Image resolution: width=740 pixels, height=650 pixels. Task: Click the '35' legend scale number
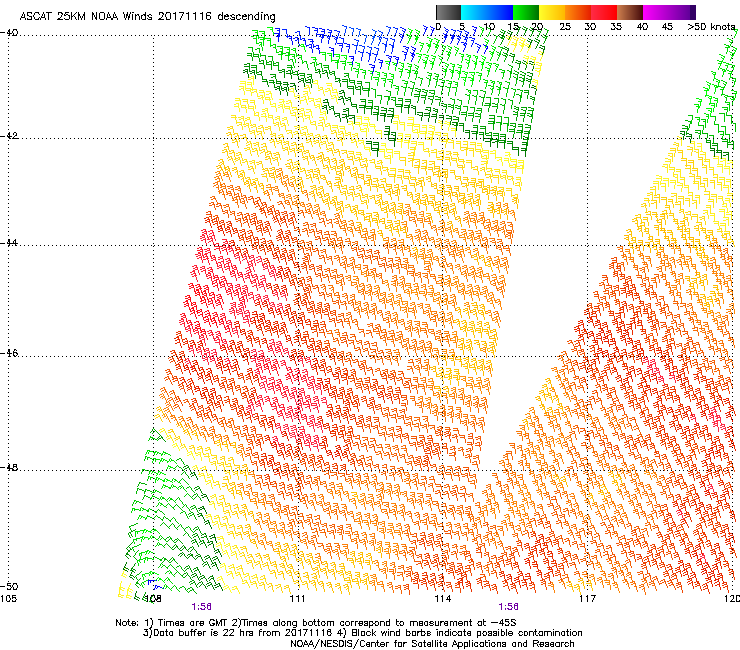coord(616,27)
